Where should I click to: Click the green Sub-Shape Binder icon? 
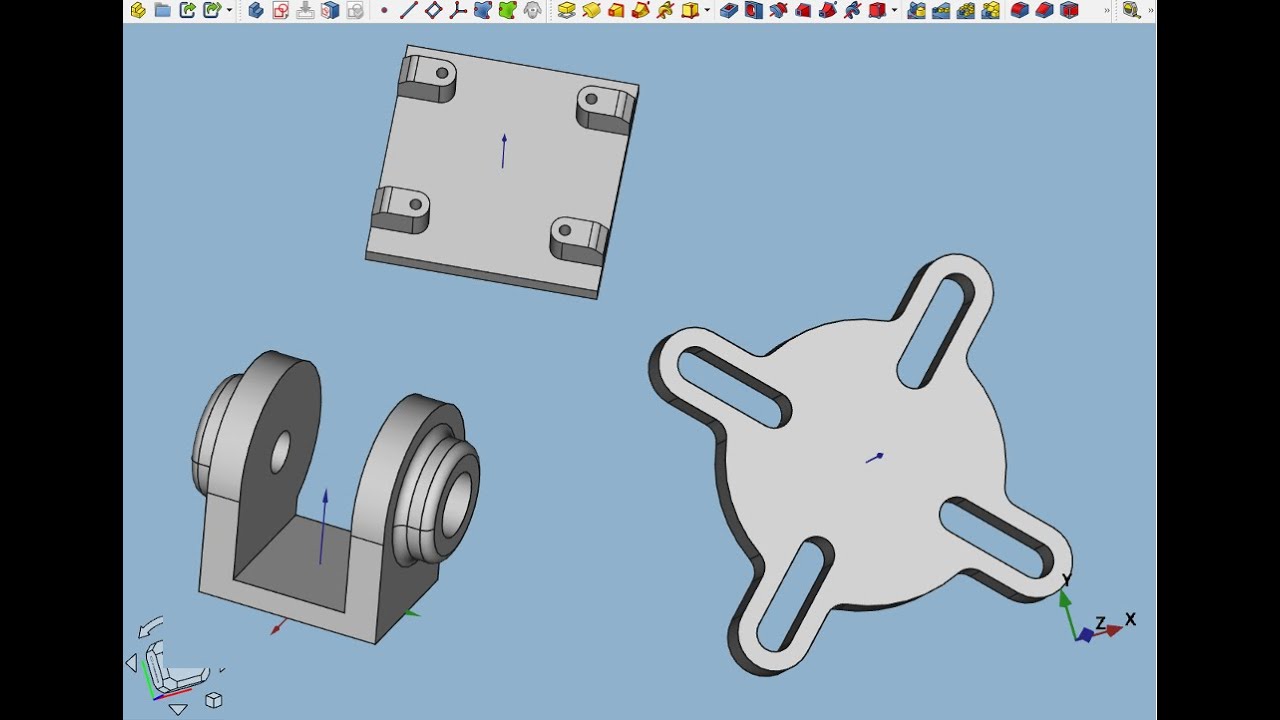pos(507,10)
